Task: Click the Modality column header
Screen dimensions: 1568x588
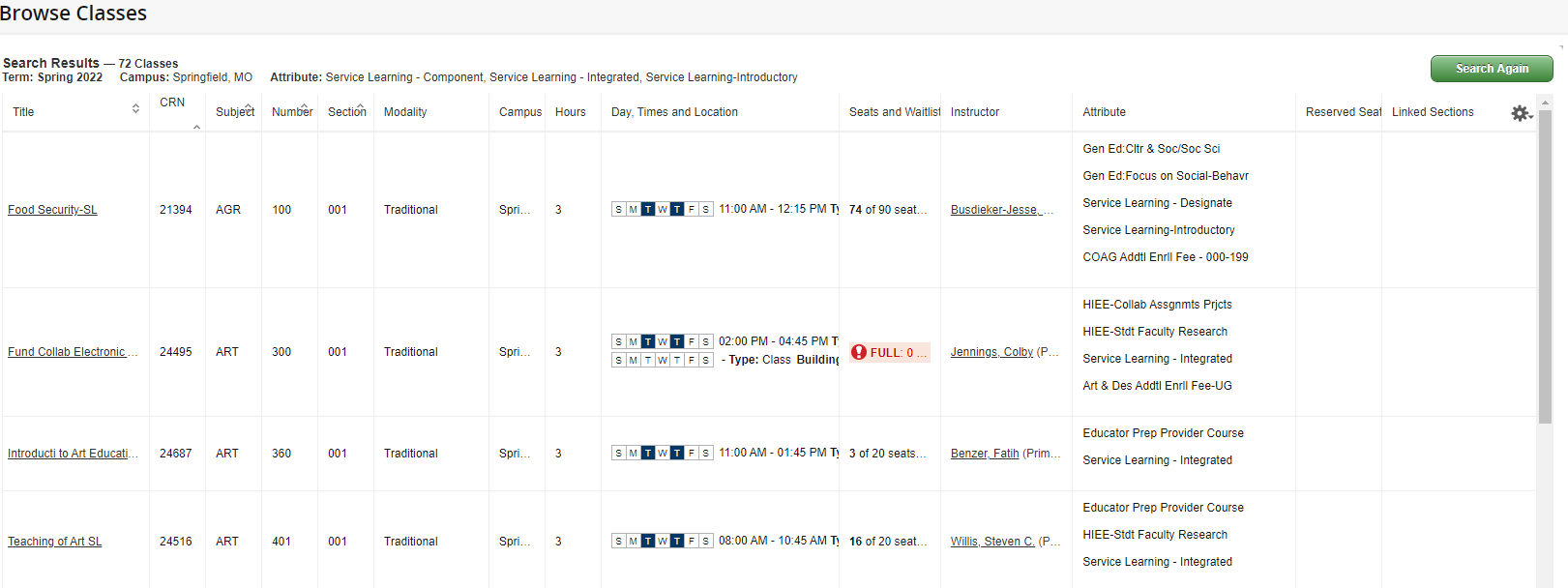Action: click(405, 112)
